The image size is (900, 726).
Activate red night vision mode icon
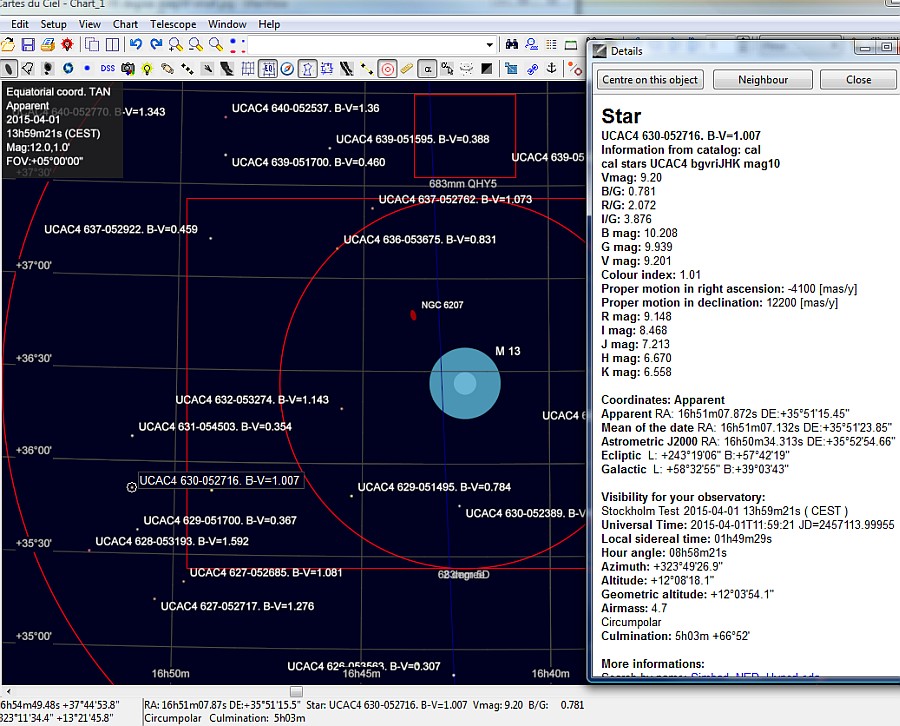[68, 44]
